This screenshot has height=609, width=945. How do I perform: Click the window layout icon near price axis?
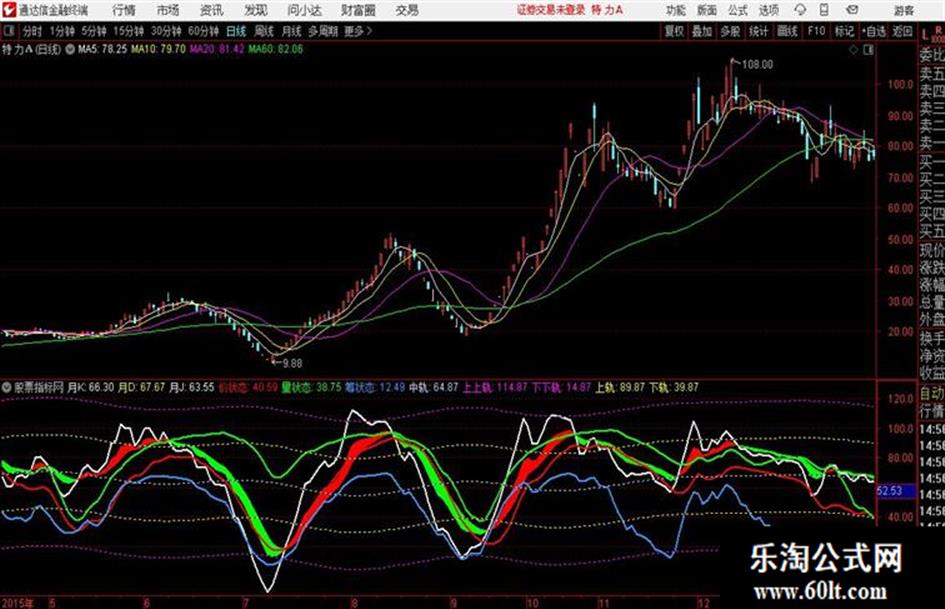point(868,50)
